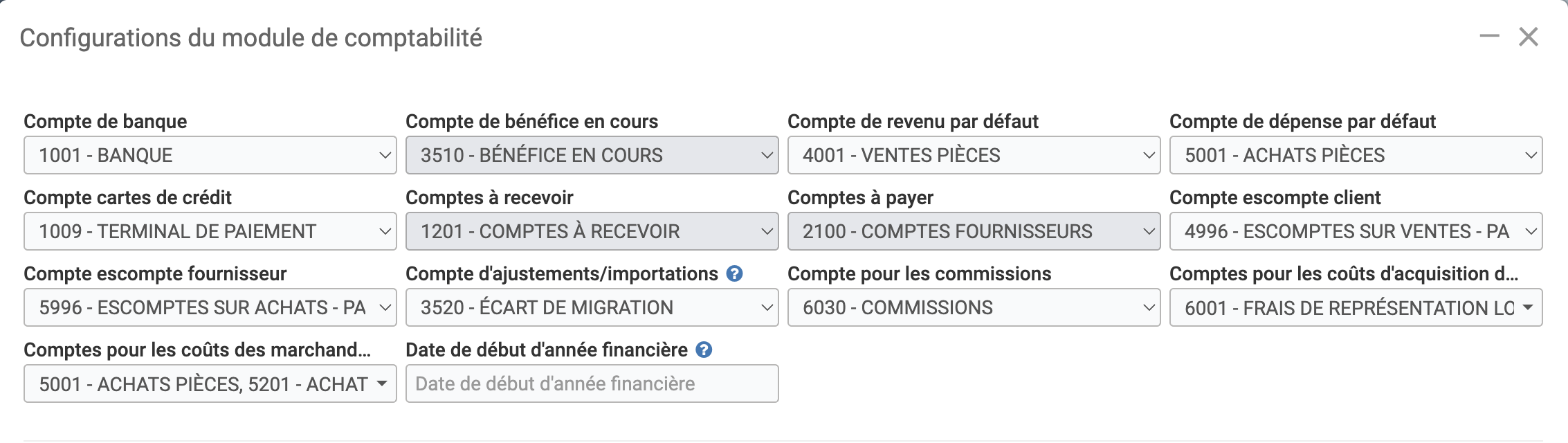This screenshot has width=1568, height=443.
Task: Click help icon beside Date de début d'année financière
Action: tap(704, 350)
